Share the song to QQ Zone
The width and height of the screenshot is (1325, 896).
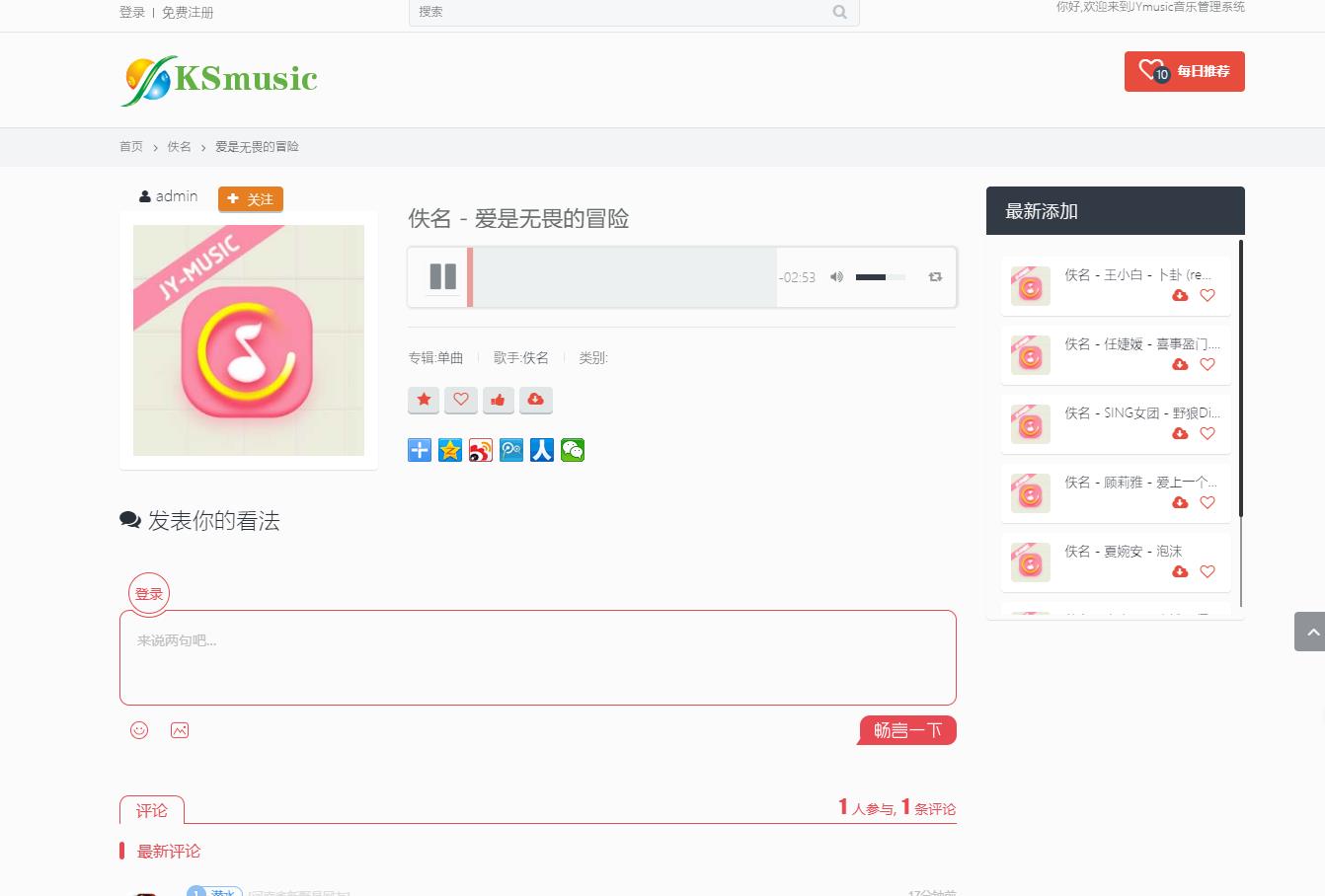[450, 451]
